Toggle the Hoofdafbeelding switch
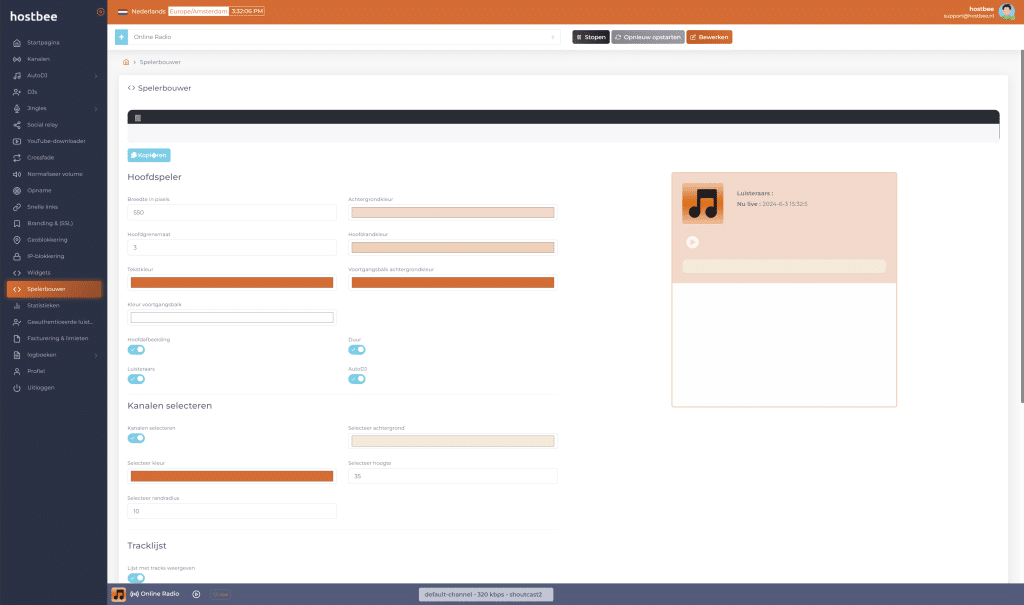The image size is (1024, 605). click(x=136, y=350)
